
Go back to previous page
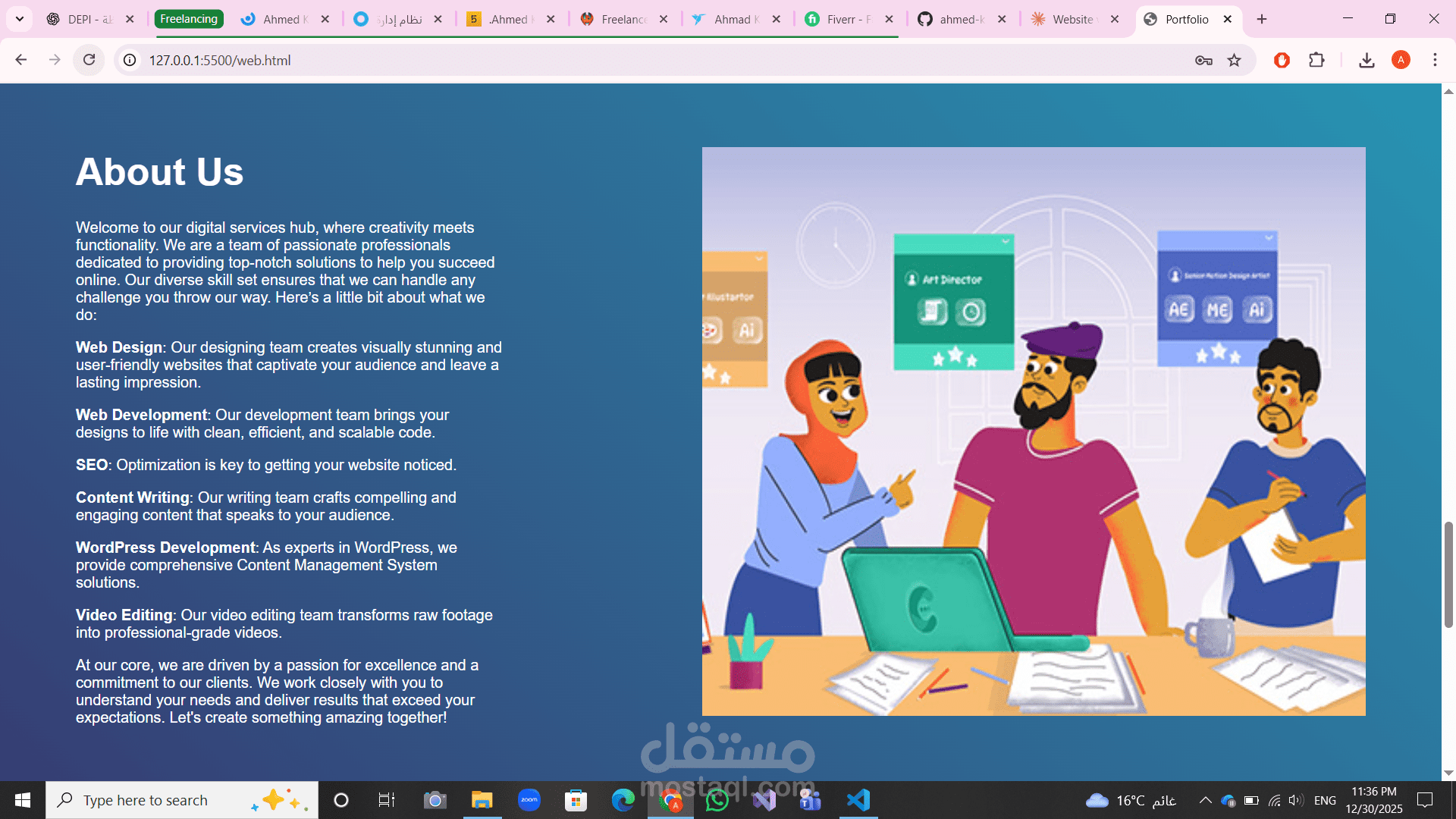point(21,60)
